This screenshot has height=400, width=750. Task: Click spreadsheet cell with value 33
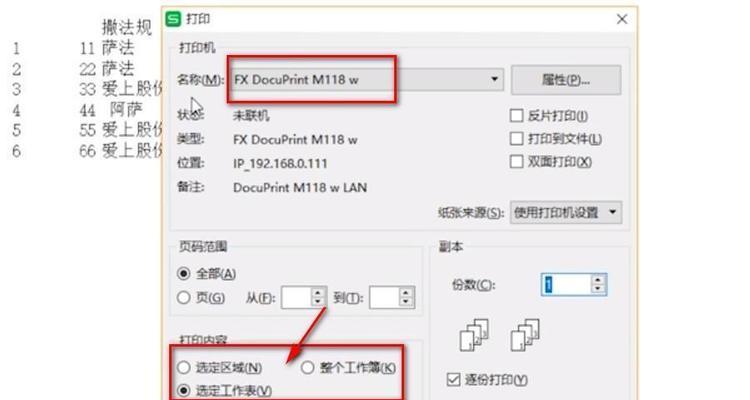(87, 89)
